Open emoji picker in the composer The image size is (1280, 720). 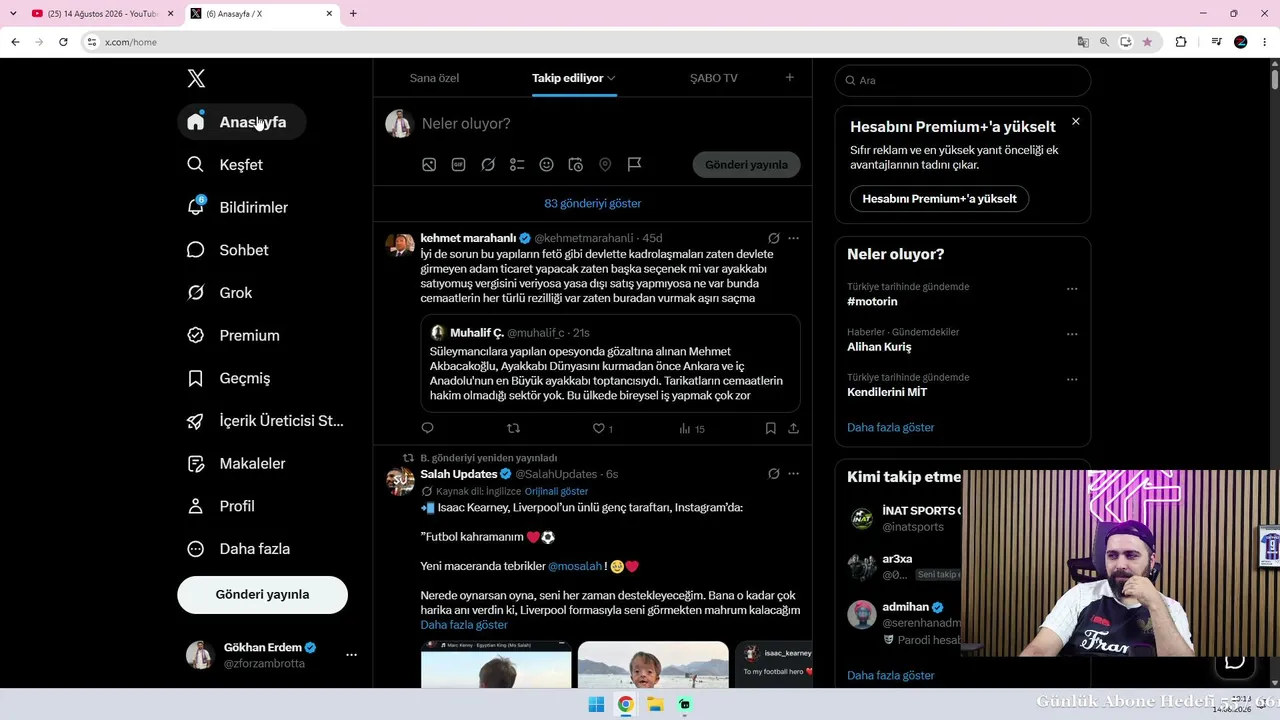pyautogui.click(x=546, y=165)
